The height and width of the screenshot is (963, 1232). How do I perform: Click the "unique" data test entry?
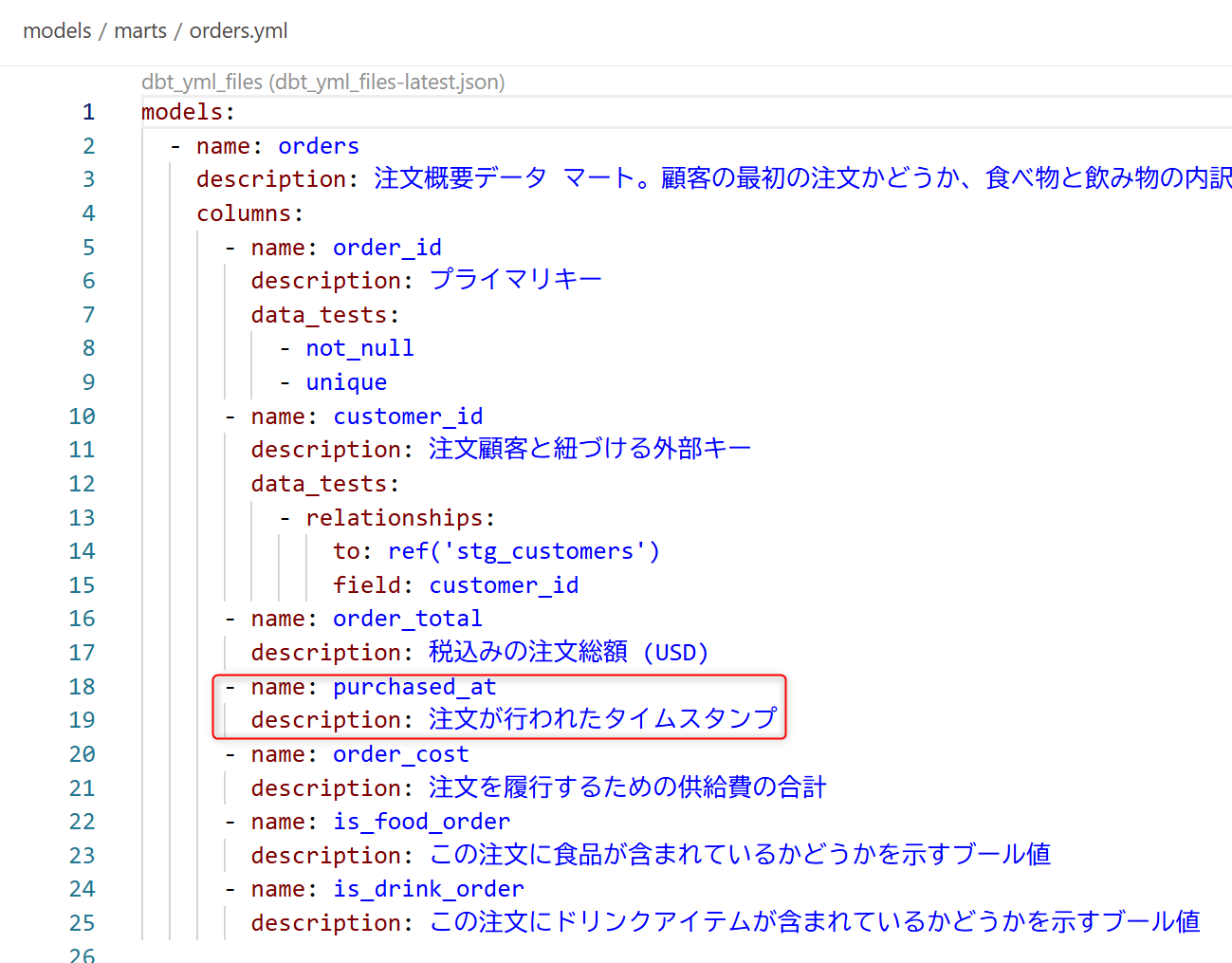[x=346, y=382]
